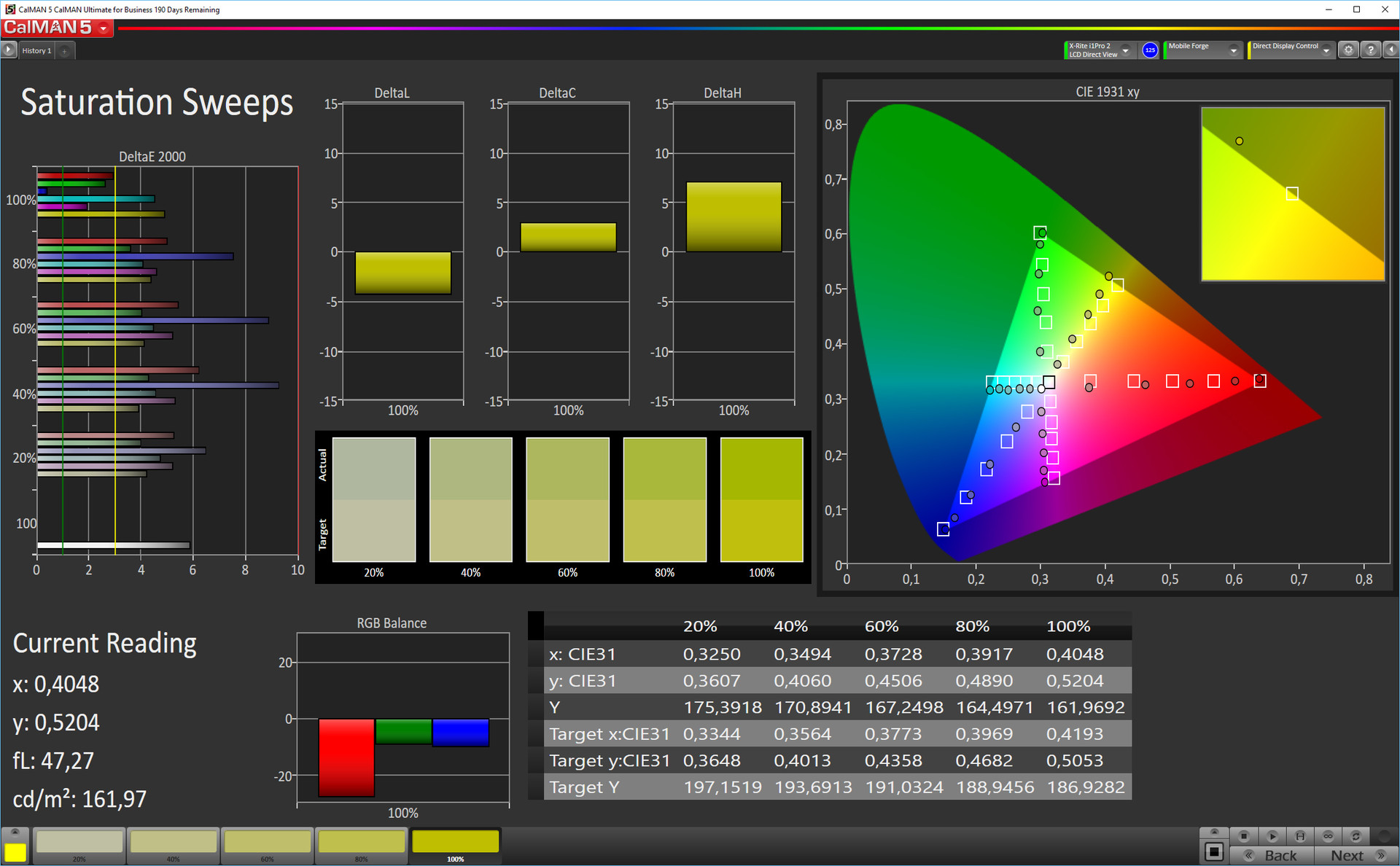This screenshot has width=1400, height=866.
Task: Click the stop measurement button
Action: pyautogui.click(x=1244, y=835)
